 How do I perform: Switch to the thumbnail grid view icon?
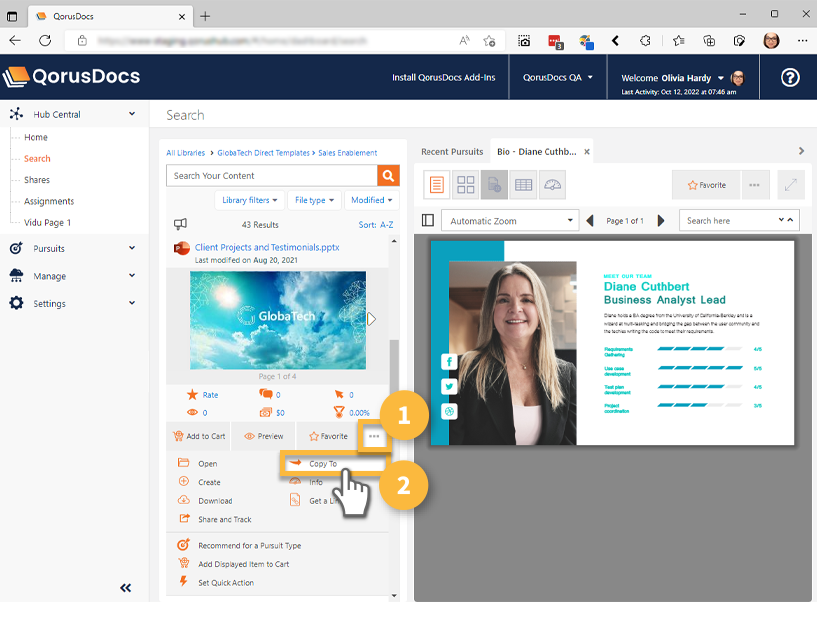point(465,184)
